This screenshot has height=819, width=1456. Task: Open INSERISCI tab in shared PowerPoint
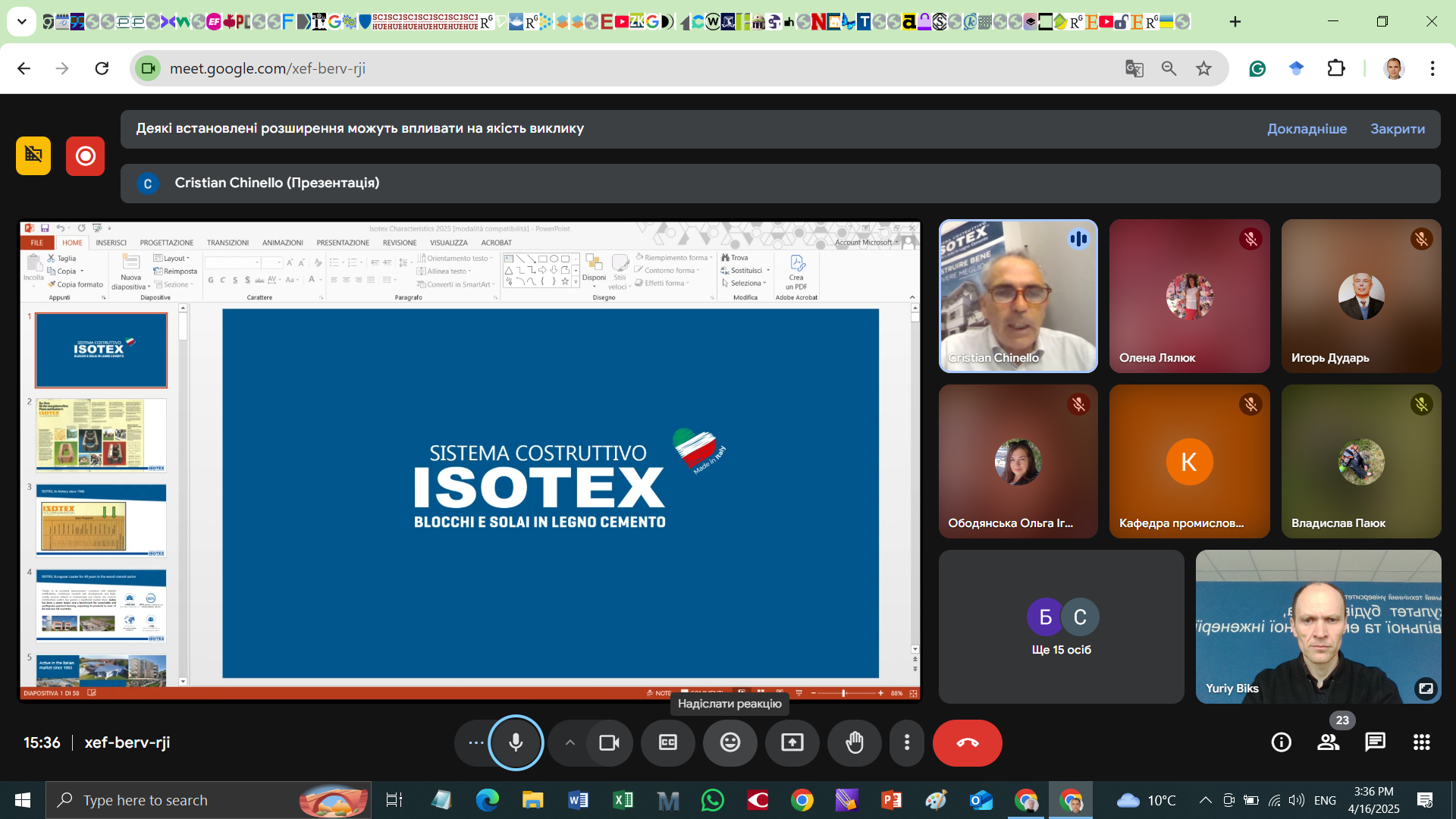click(x=111, y=243)
